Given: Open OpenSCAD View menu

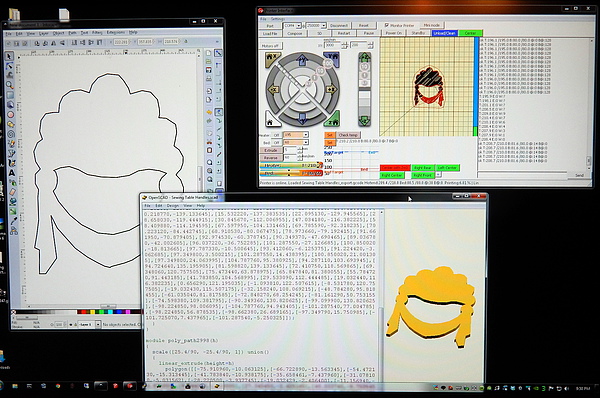Looking at the screenshot, I should point(188,206).
